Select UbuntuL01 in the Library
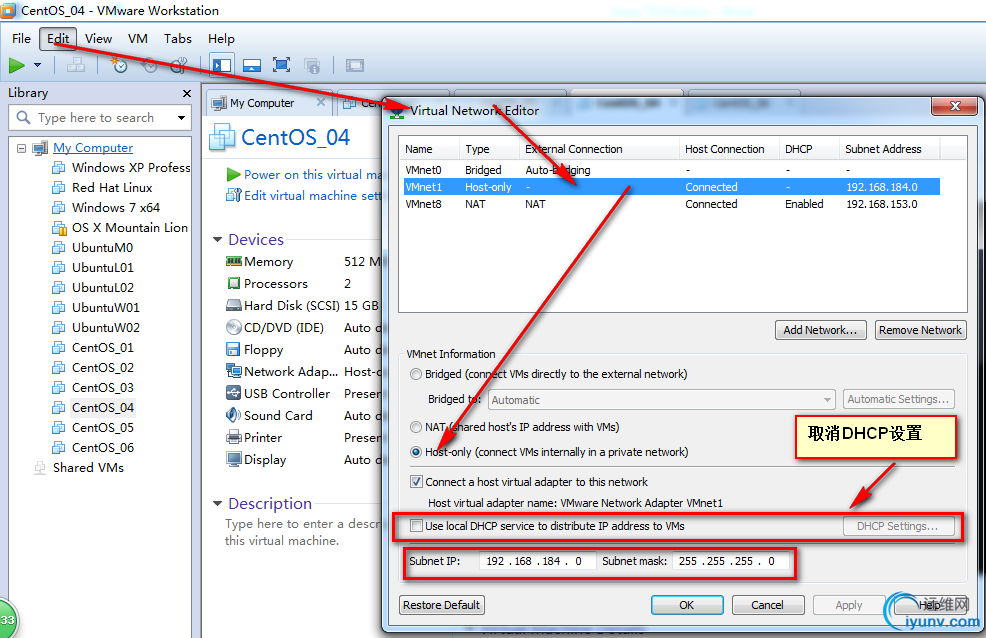Screen dimensions: 986x638 tap(102, 268)
